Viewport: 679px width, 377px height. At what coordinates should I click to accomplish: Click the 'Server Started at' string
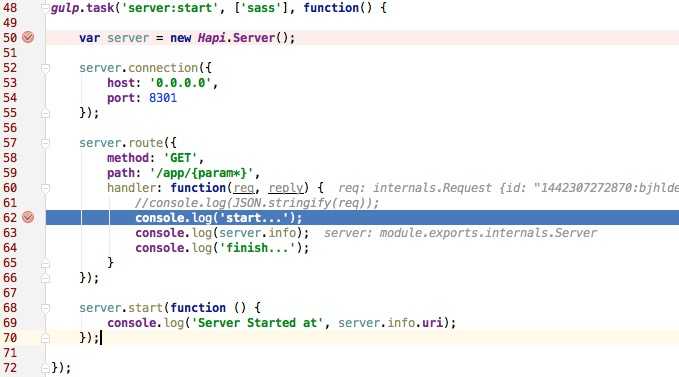pyautogui.click(x=257, y=323)
